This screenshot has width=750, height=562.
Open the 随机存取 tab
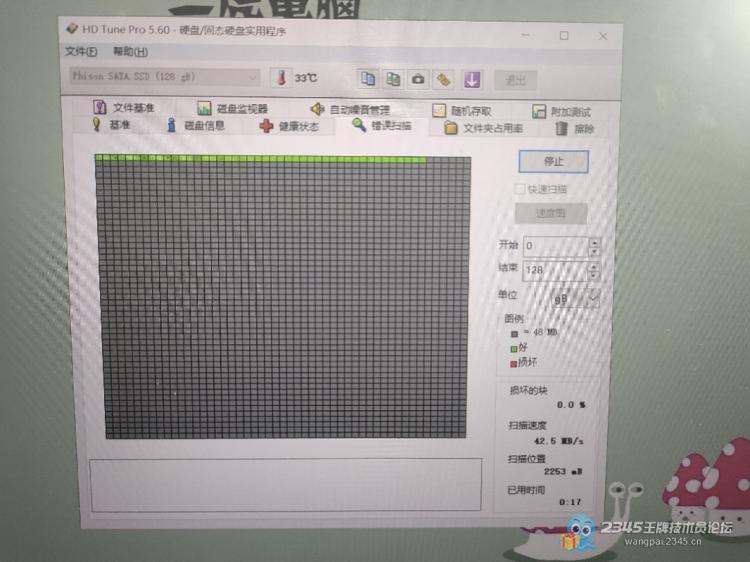pos(462,111)
